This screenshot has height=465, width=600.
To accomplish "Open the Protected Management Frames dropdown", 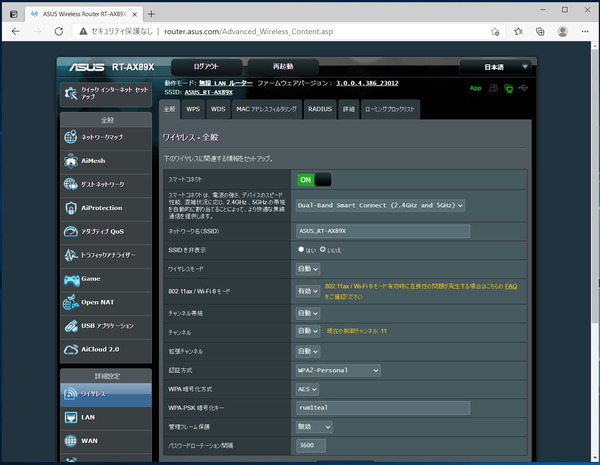I will coord(314,427).
